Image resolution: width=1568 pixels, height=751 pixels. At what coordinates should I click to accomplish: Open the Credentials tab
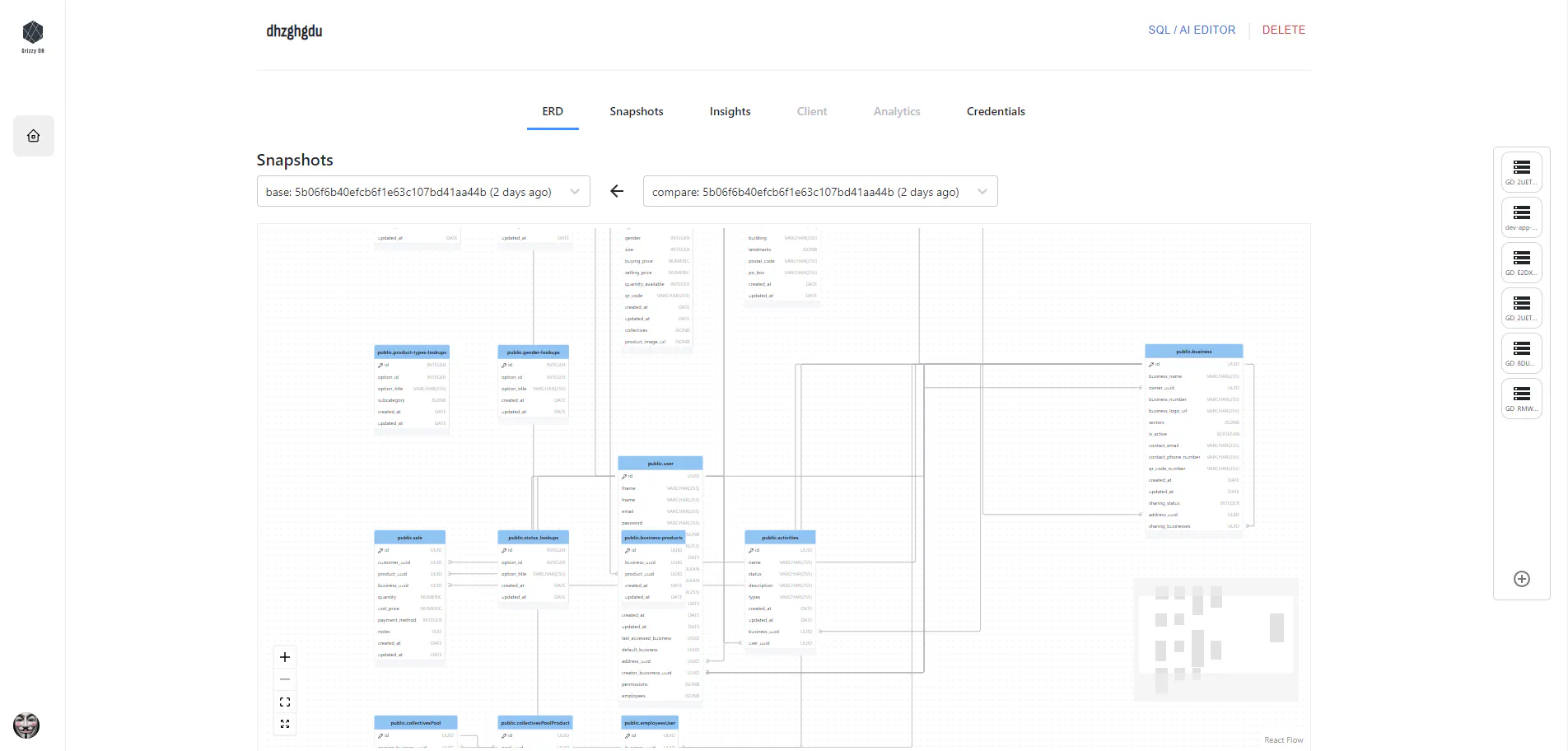(x=996, y=111)
